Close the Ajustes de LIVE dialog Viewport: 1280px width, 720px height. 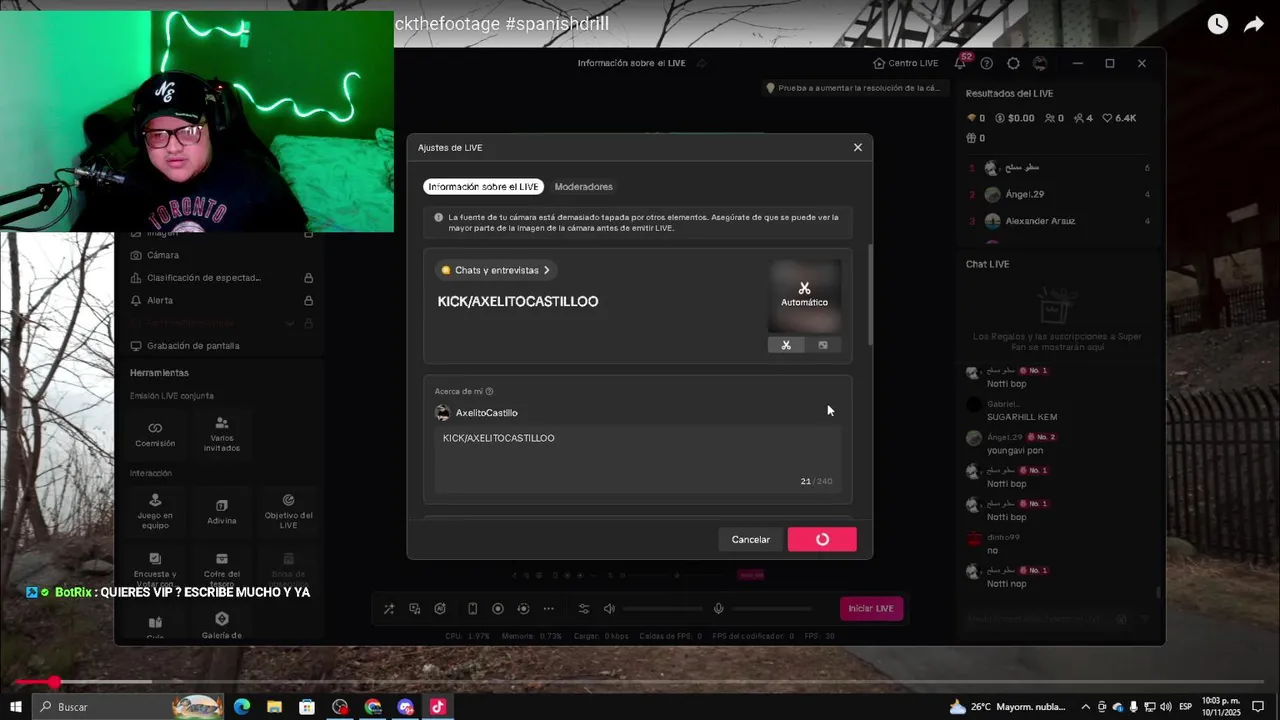(x=857, y=147)
